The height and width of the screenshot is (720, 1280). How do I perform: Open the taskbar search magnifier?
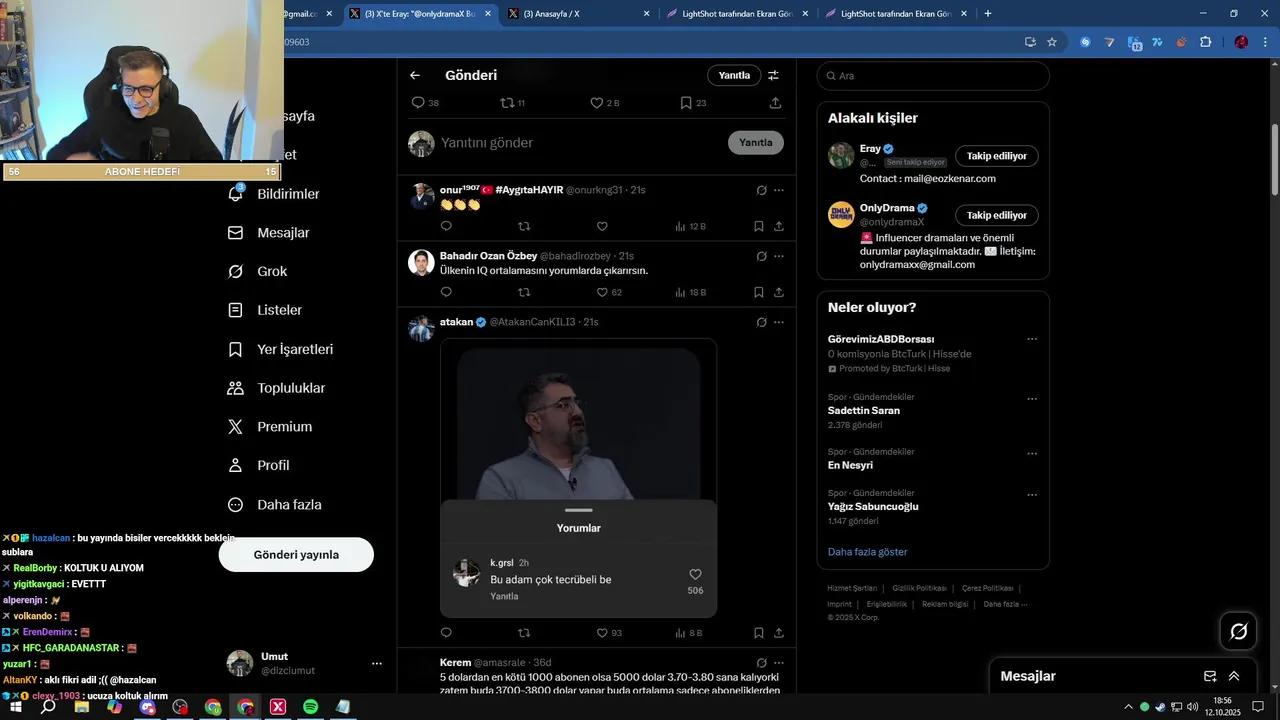(48, 707)
